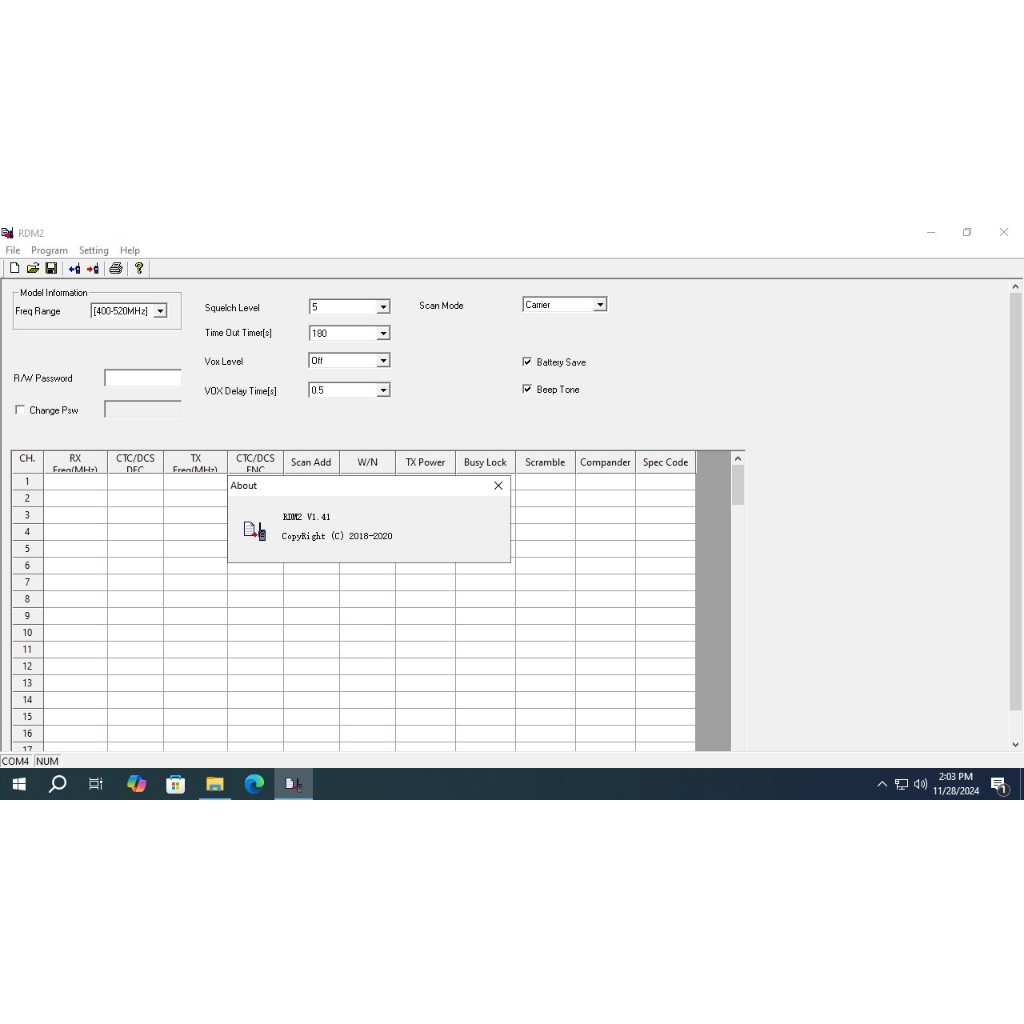The height and width of the screenshot is (1024, 1024).
Task: Click the R/W Password input field
Action: click(143, 378)
